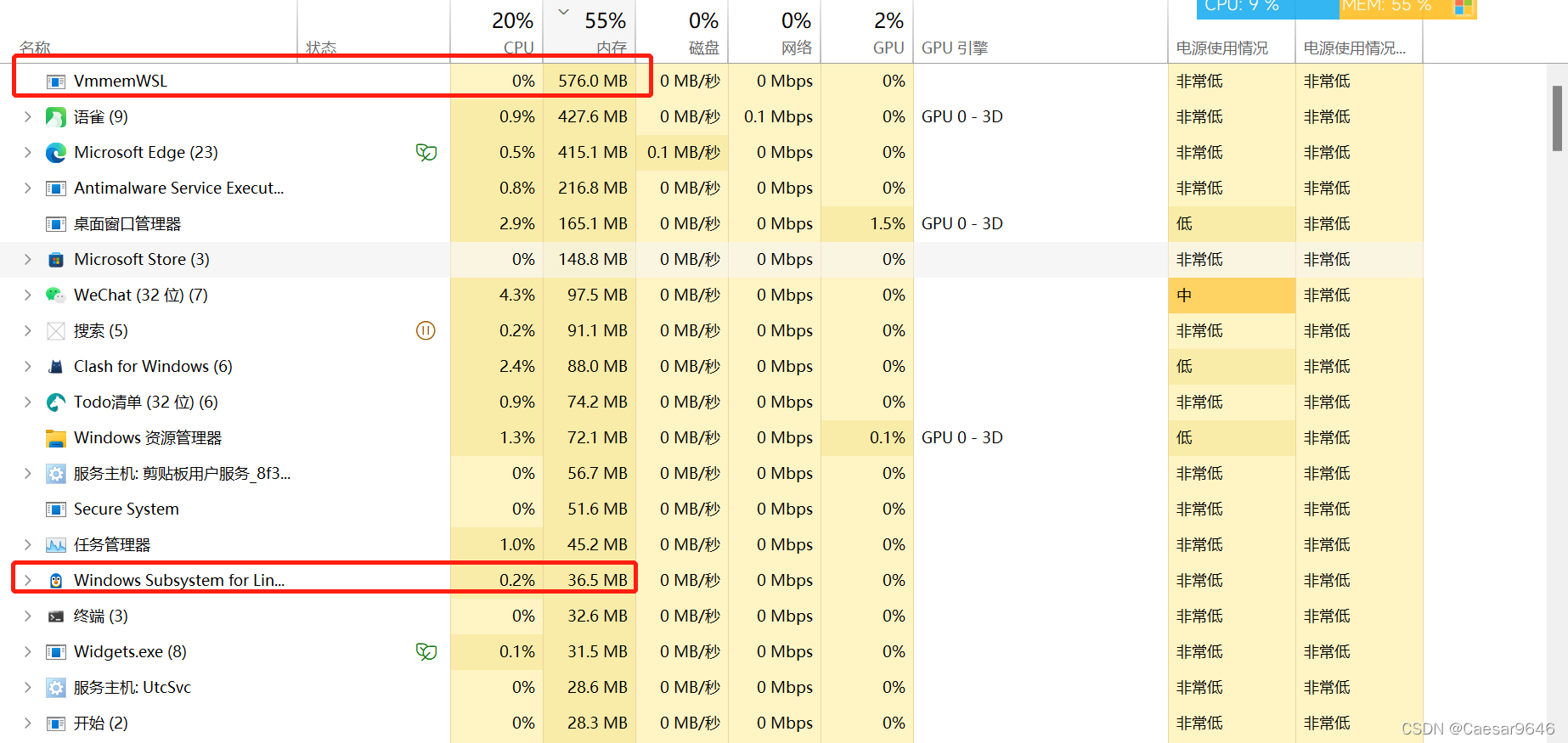The width and height of the screenshot is (1568, 743).
Task: Expand the Microsoft Edge (23) group
Action: [27, 152]
